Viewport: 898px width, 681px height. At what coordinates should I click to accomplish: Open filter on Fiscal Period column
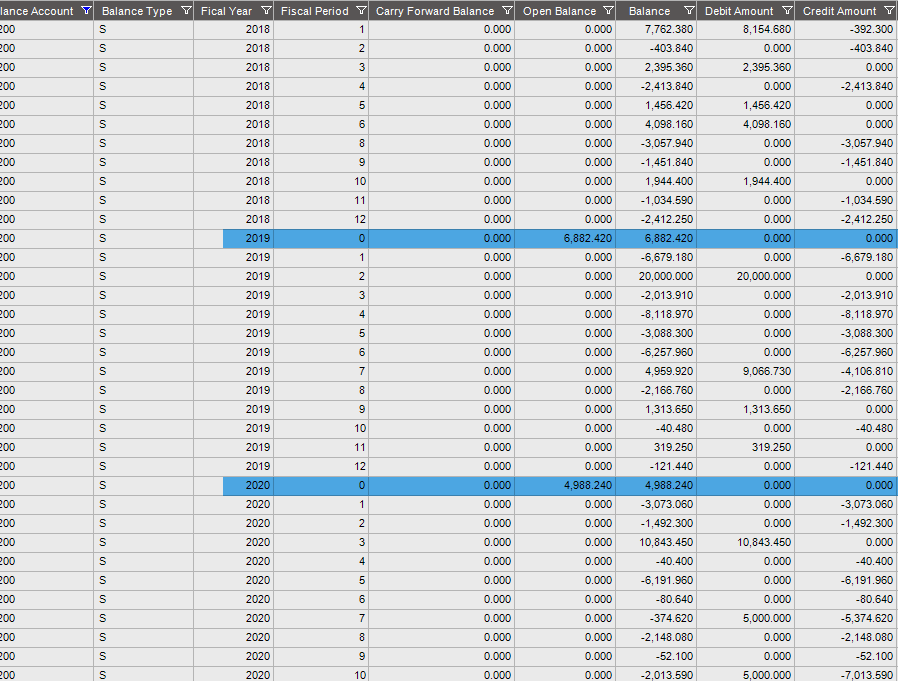361,10
